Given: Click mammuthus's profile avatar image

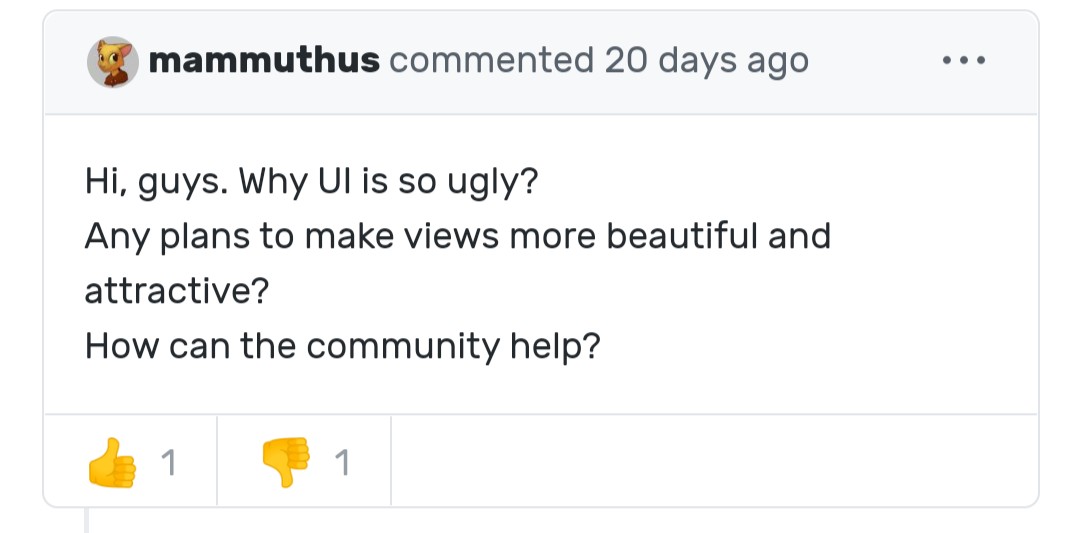Looking at the screenshot, I should (x=112, y=62).
